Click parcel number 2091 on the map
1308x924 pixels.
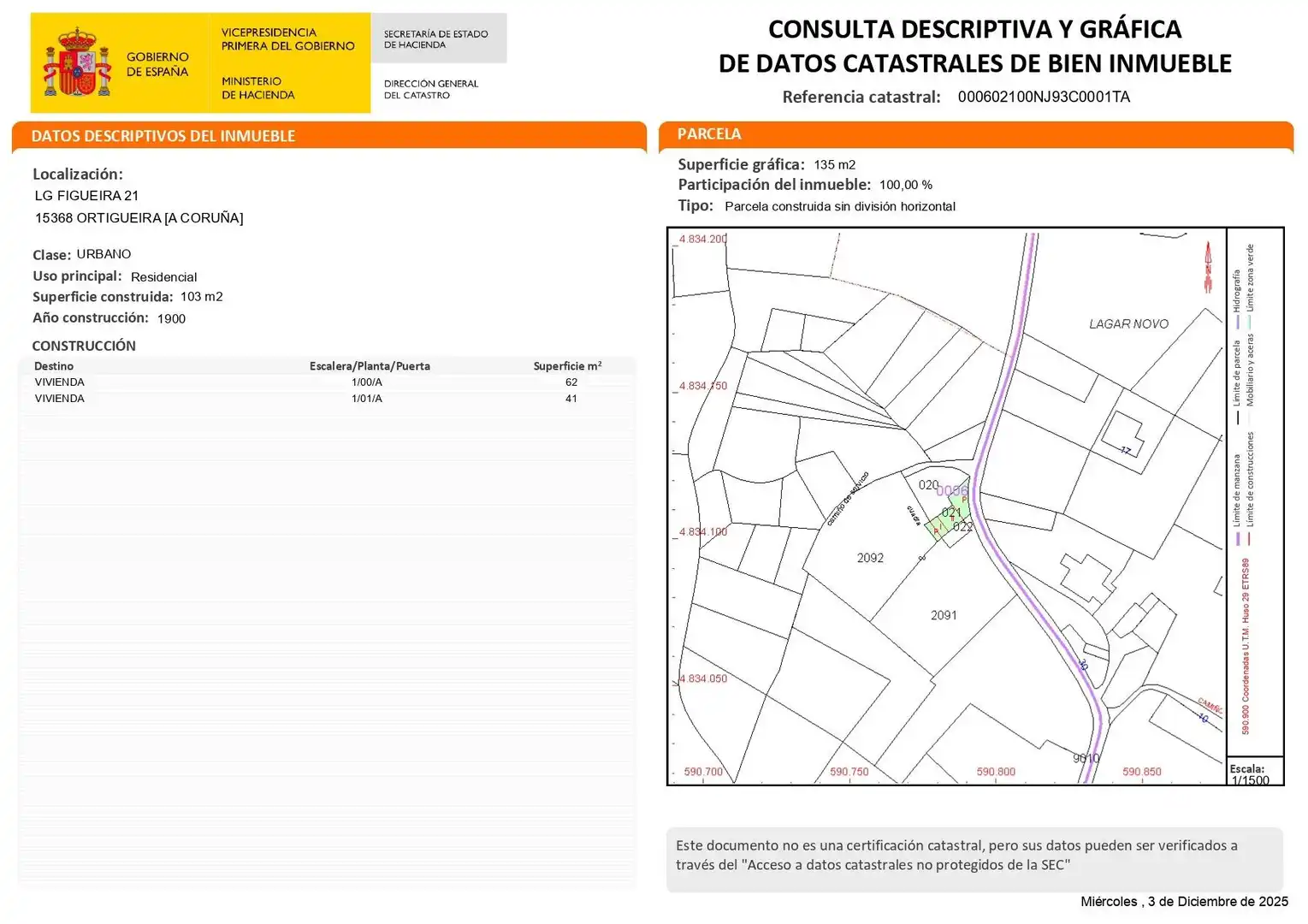click(944, 615)
